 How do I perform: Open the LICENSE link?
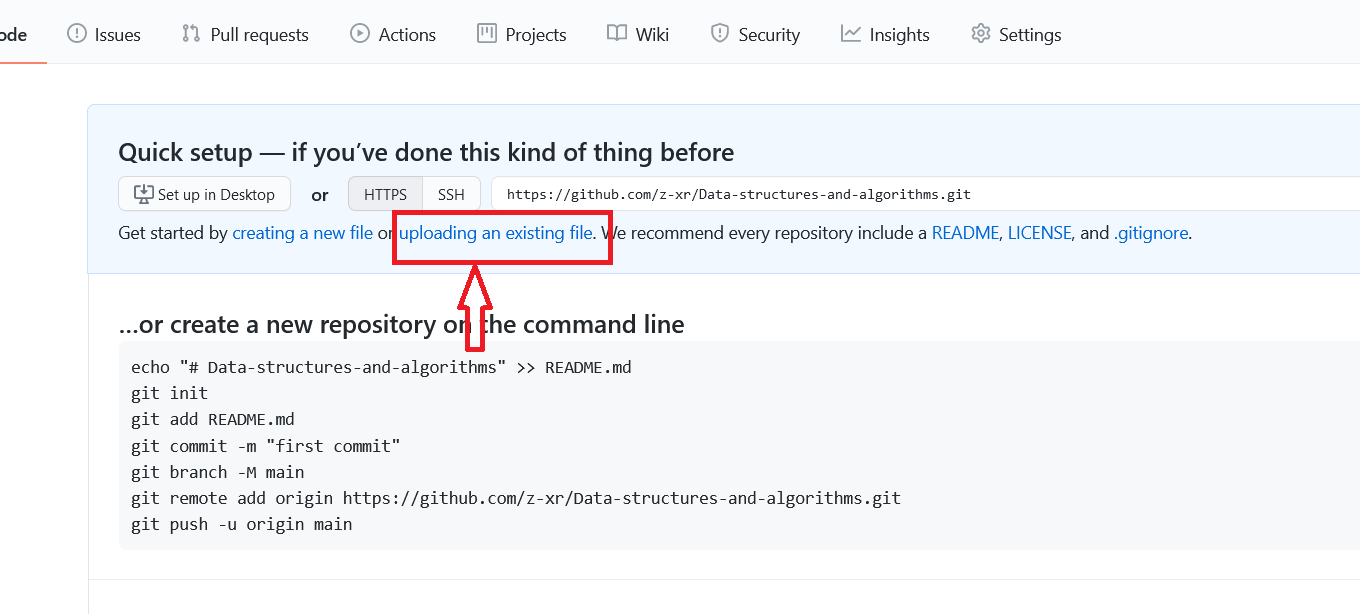[1040, 233]
